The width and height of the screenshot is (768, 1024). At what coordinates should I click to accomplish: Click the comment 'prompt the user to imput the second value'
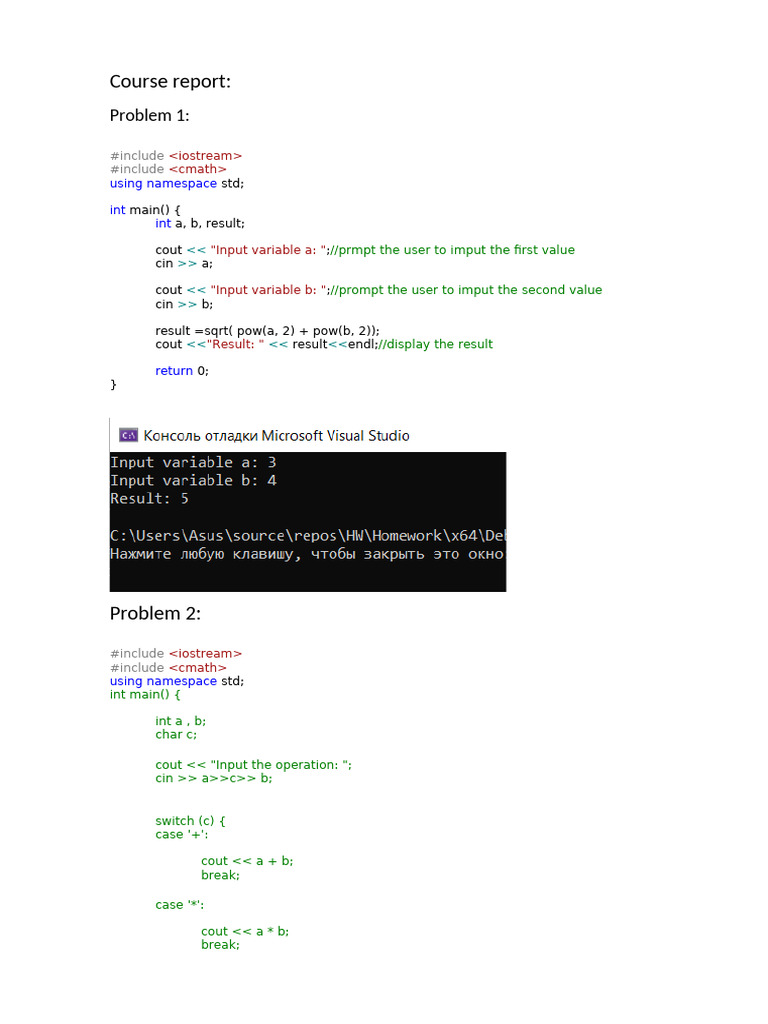[x=470, y=290]
